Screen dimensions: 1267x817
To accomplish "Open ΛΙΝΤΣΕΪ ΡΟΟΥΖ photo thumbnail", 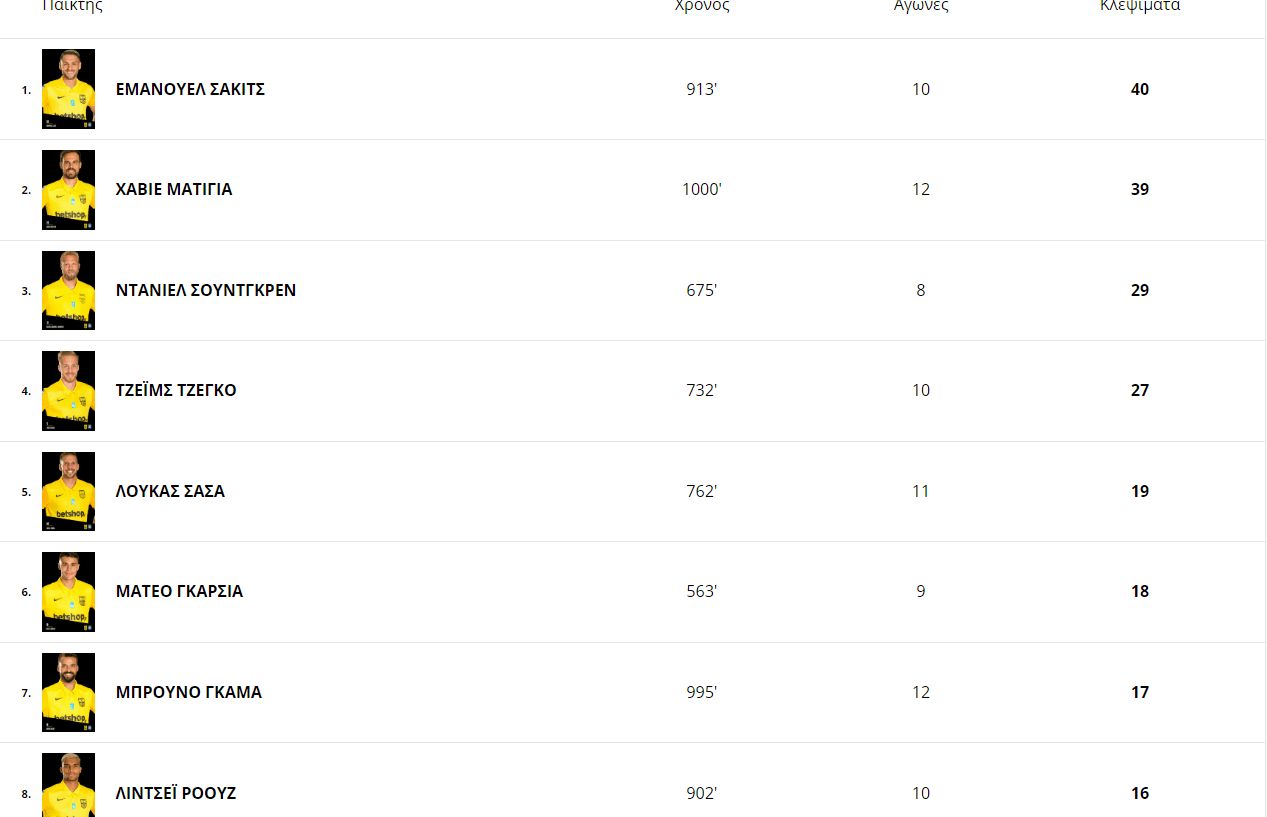I will coord(68,786).
